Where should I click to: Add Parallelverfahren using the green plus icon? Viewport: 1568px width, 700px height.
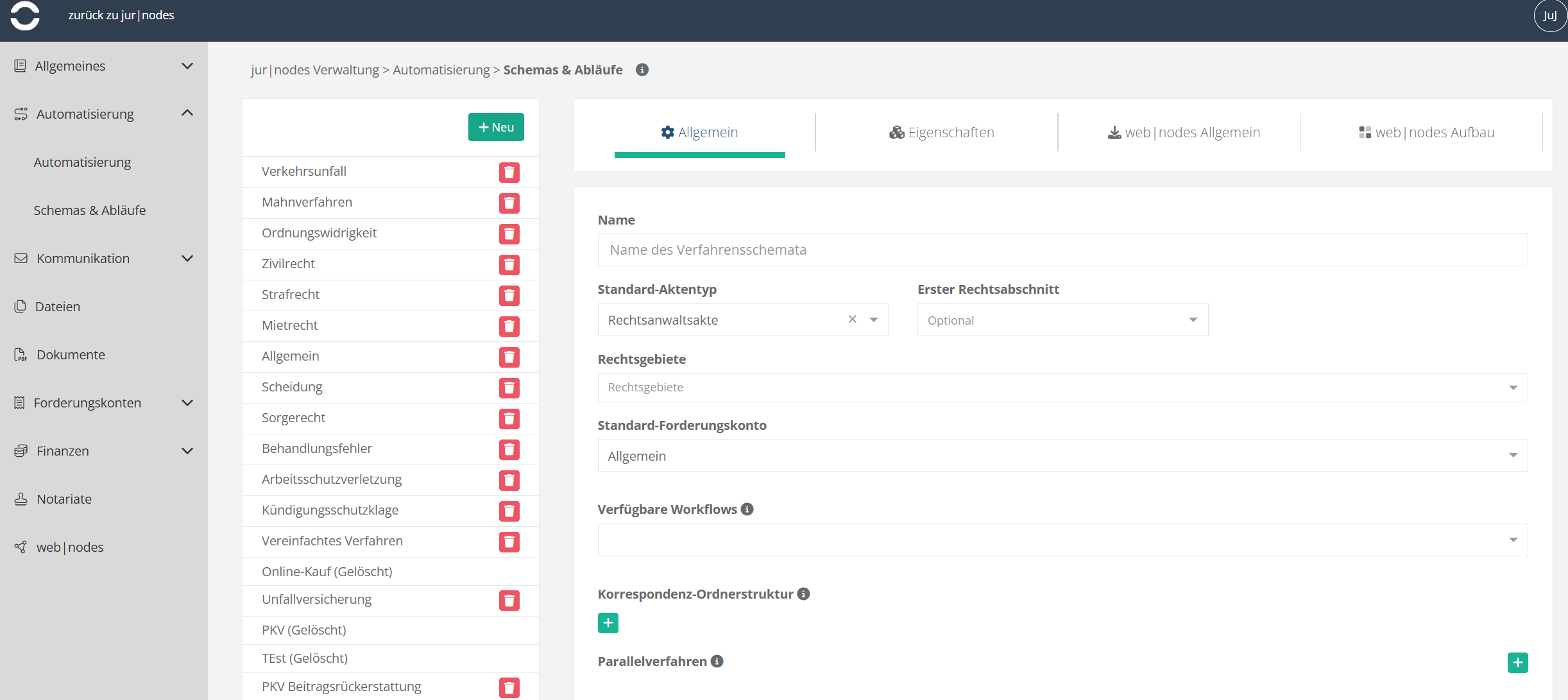[x=1517, y=663]
